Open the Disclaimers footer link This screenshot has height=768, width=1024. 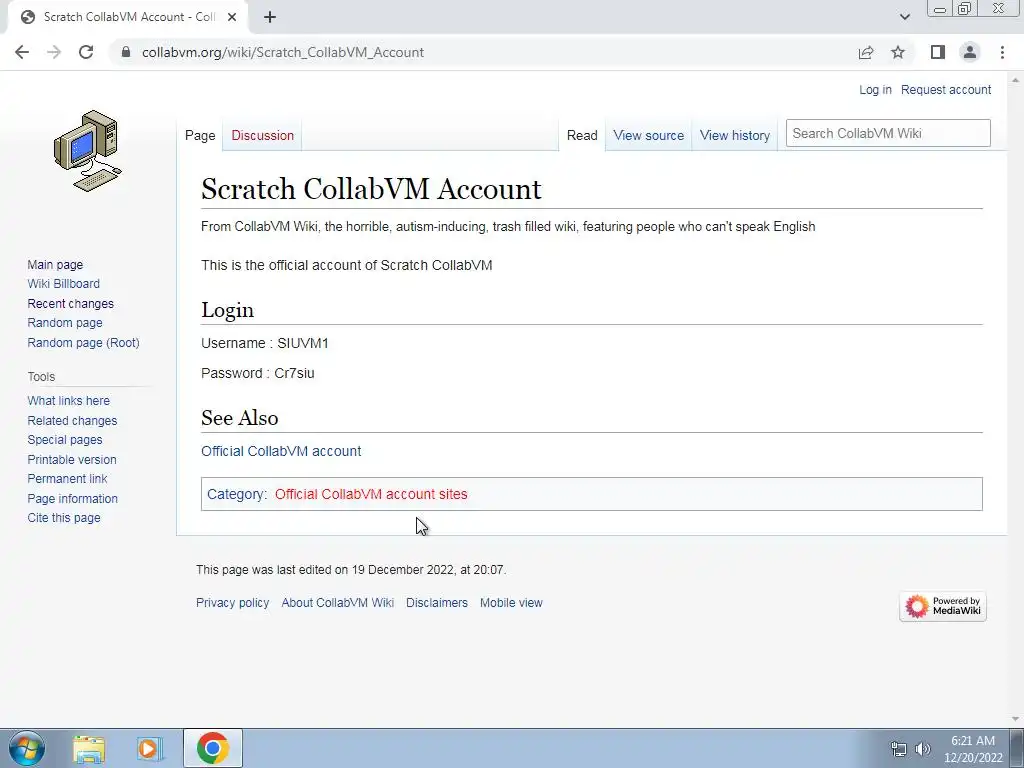pyautogui.click(x=437, y=602)
